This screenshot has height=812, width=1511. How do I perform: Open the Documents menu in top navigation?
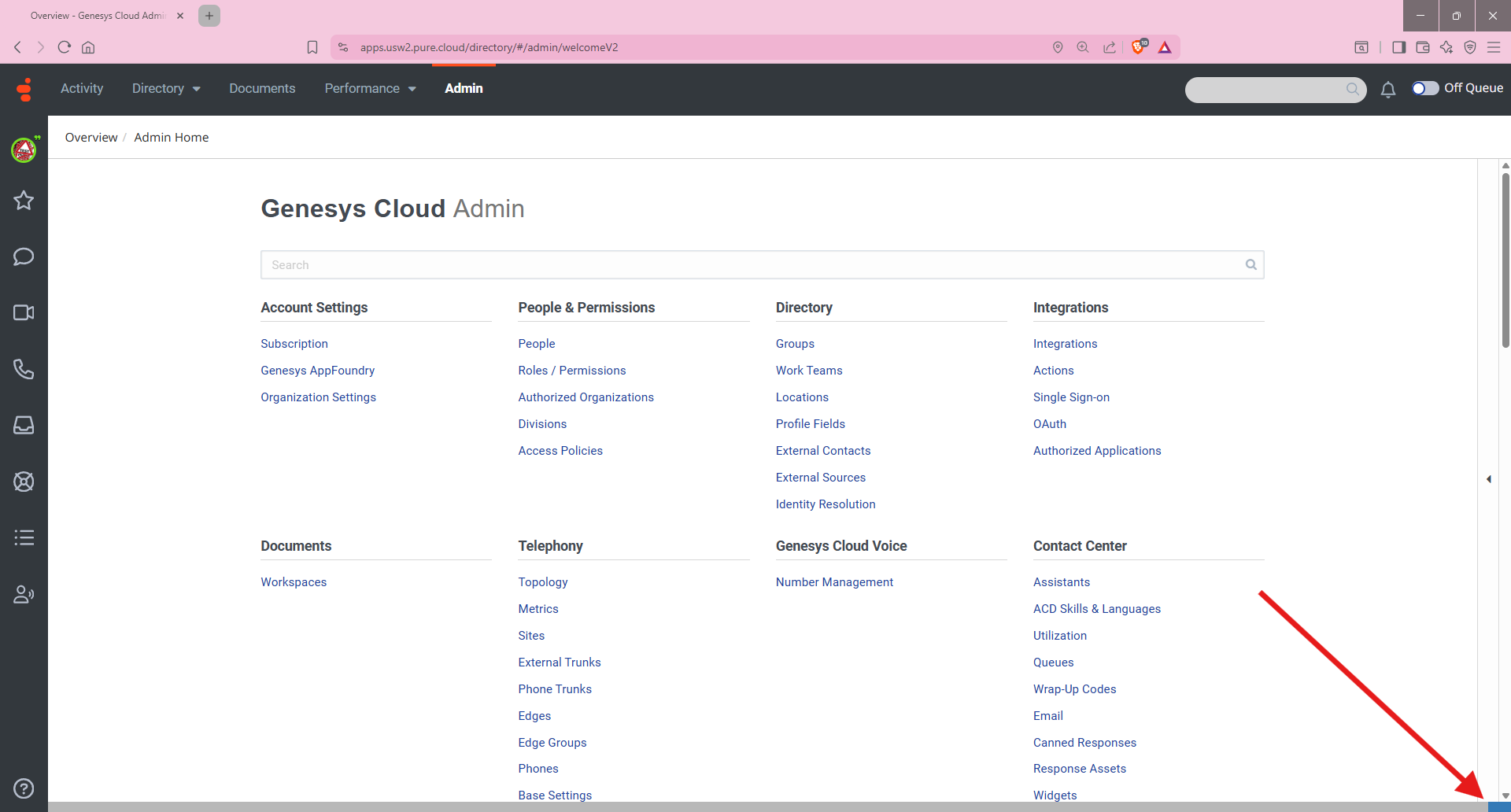click(262, 89)
